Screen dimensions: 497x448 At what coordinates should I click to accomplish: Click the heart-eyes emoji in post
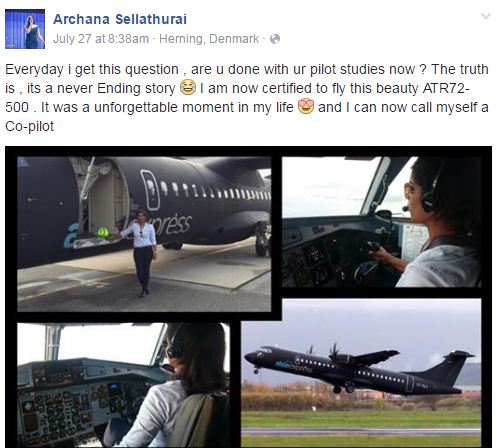pos(306,107)
